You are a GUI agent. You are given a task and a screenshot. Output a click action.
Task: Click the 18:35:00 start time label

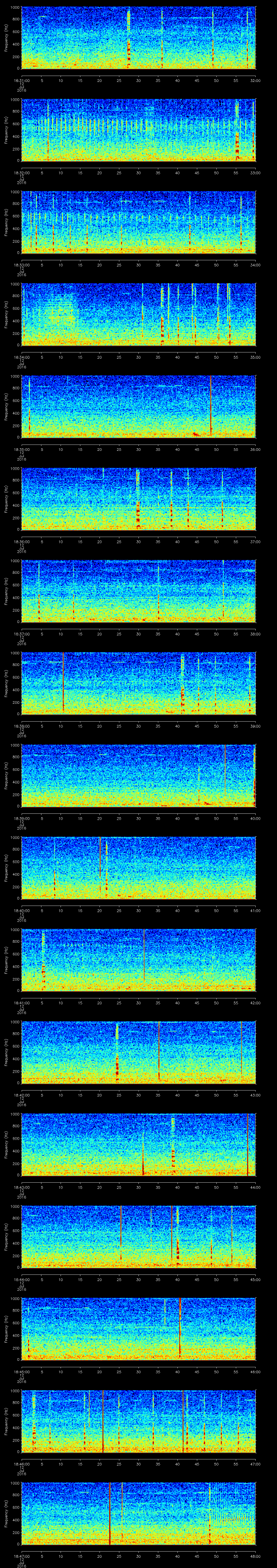pos(21,449)
